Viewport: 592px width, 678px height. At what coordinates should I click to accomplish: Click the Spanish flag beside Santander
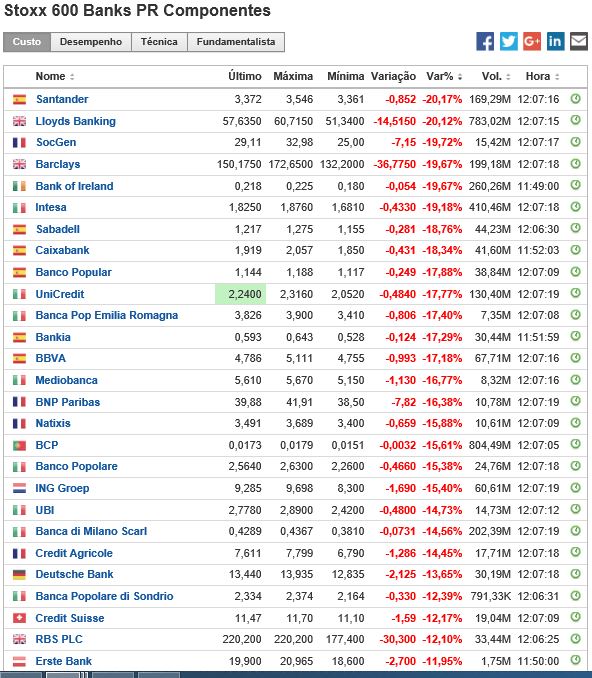coord(19,100)
